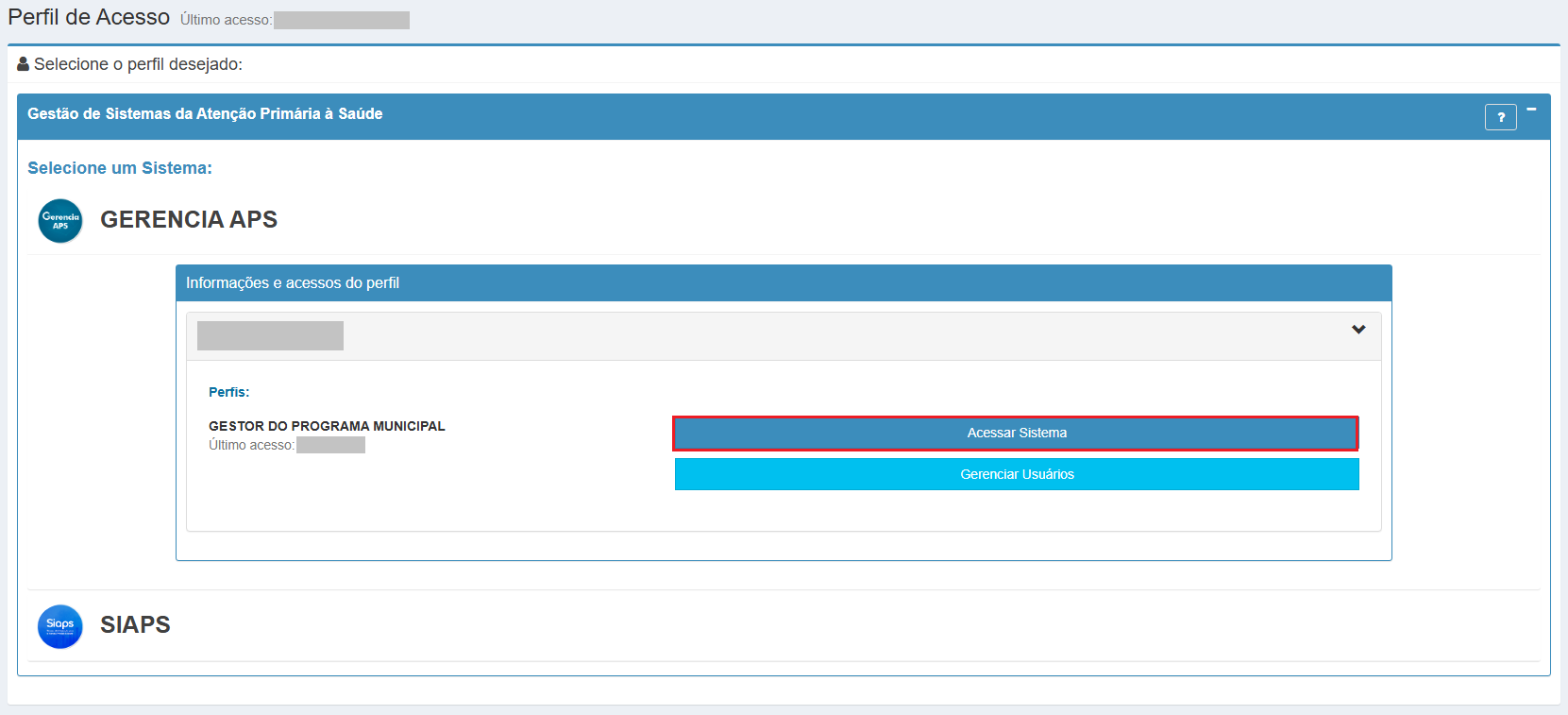Click the Perfil de Acesso page title
The width and height of the screenshot is (1568, 715).
point(89,18)
